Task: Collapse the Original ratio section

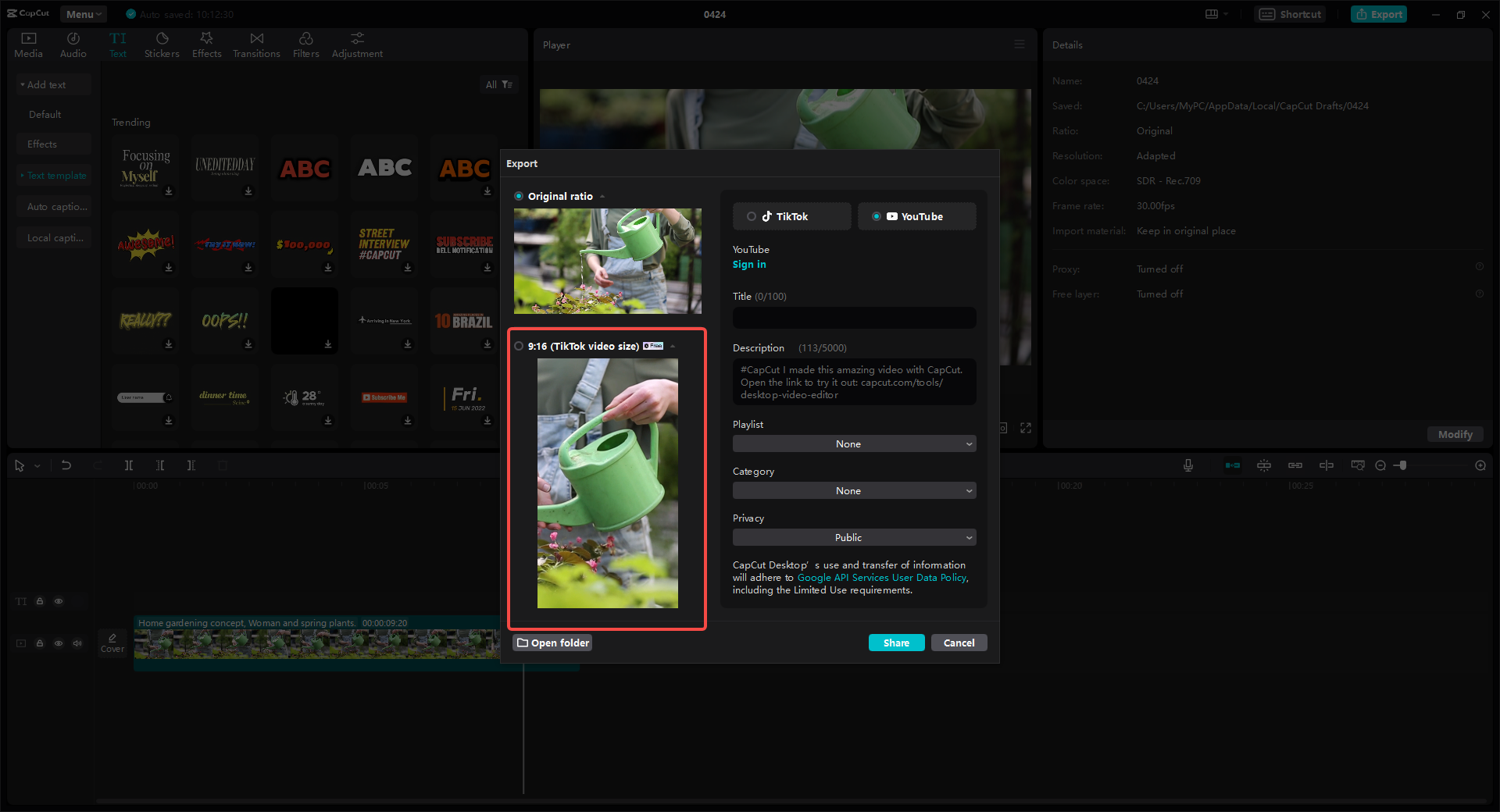Action: [602, 196]
